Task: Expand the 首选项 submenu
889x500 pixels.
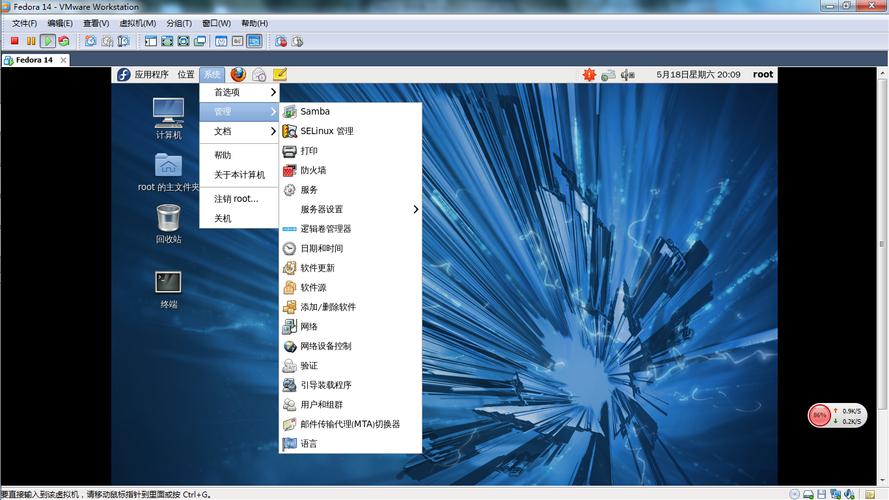Action: [240, 92]
